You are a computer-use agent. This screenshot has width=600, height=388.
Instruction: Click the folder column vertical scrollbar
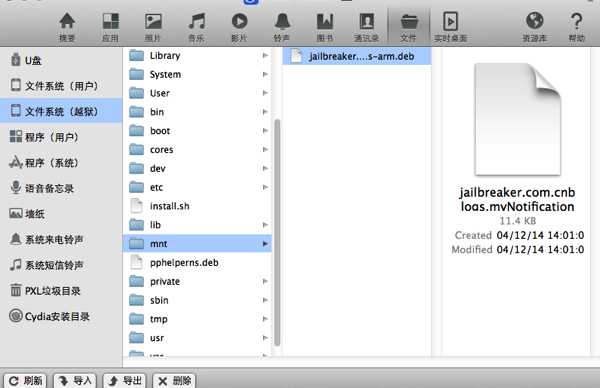pyautogui.click(x=277, y=232)
